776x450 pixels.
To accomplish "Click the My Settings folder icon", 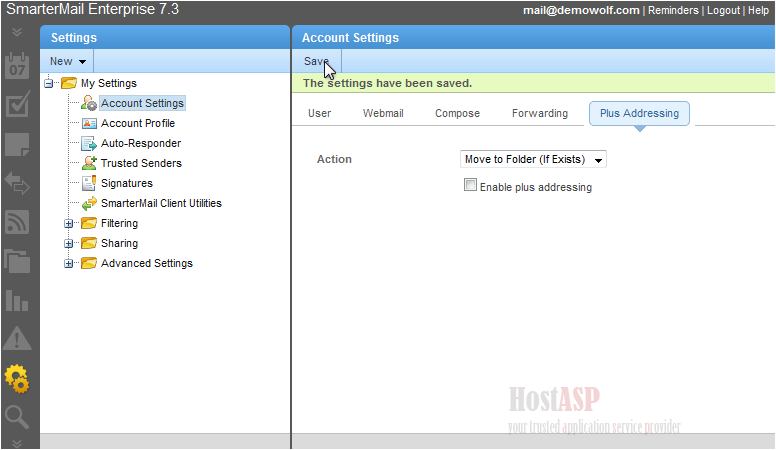I will (69, 83).
